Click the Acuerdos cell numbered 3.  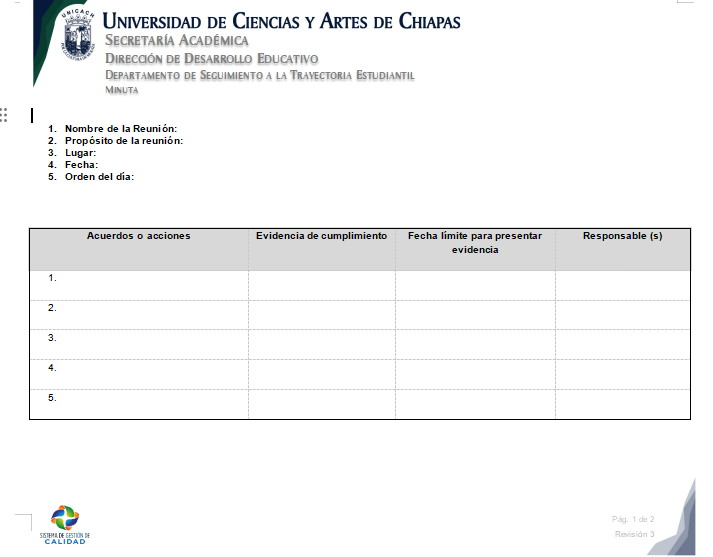point(139,345)
